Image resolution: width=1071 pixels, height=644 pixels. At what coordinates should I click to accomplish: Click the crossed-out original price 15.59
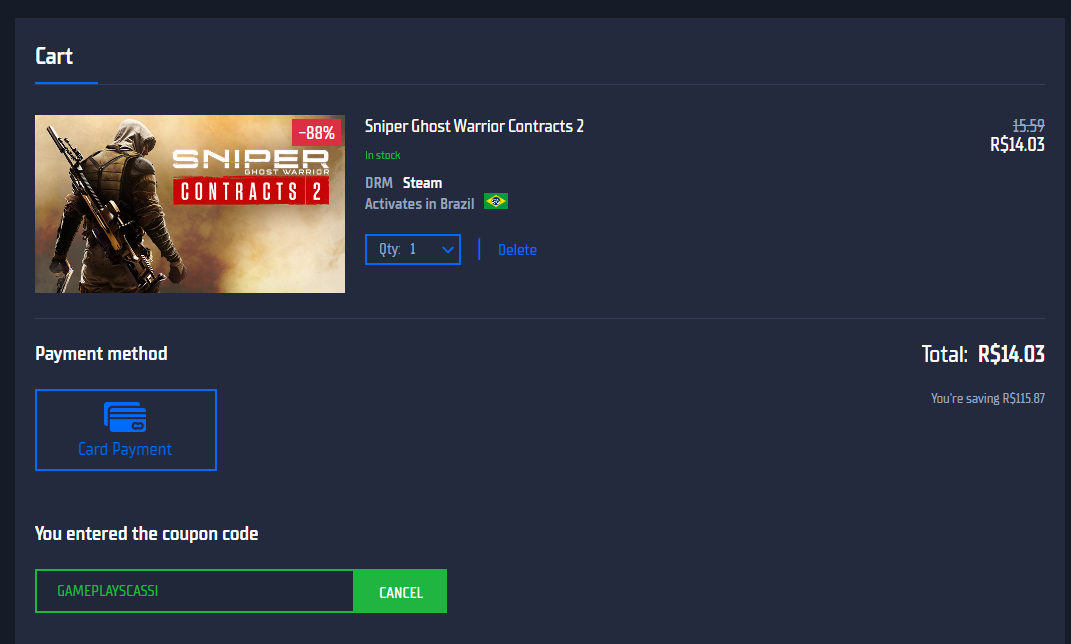pyautogui.click(x=1028, y=126)
